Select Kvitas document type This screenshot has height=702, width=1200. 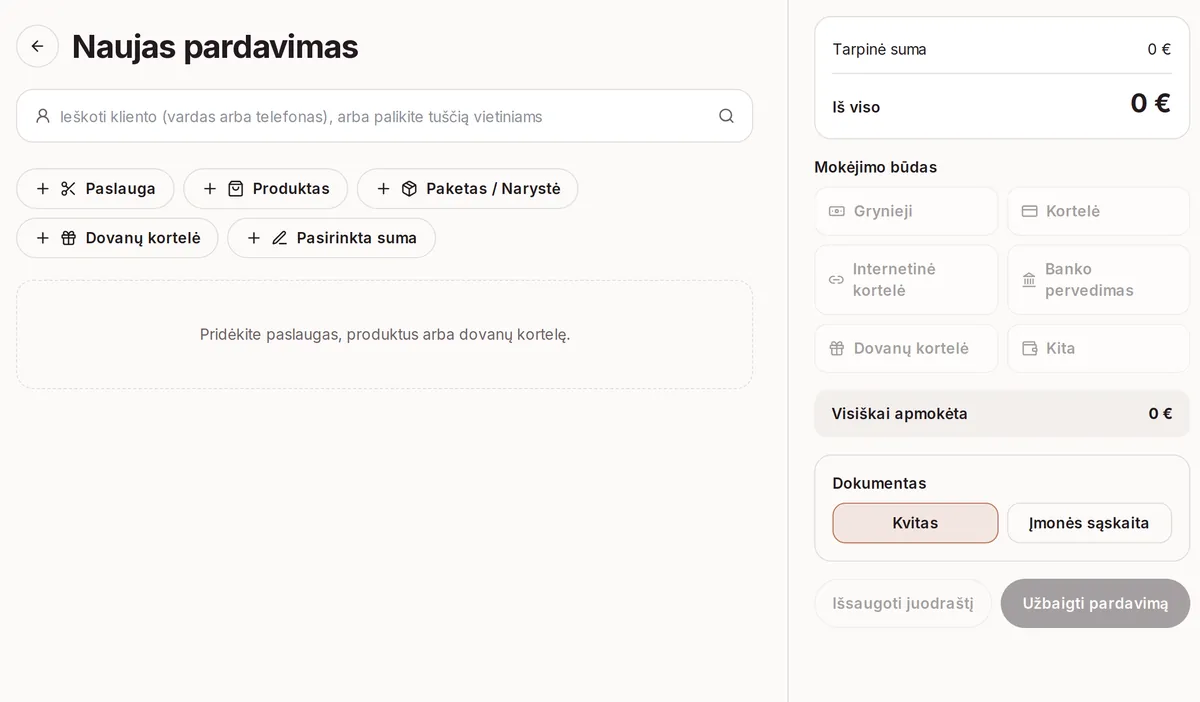pyautogui.click(x=915, y=523)
